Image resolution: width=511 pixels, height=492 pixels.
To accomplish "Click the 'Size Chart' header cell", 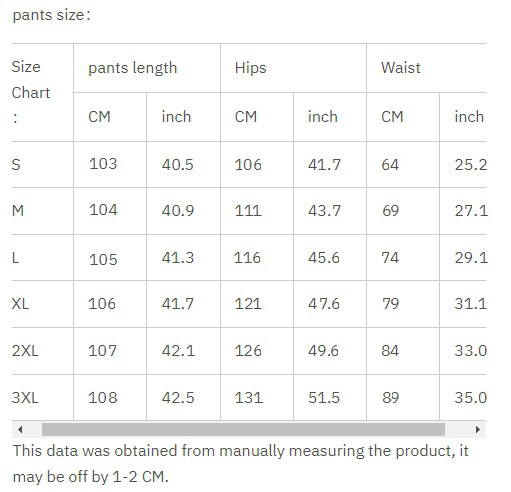I will click(43, 92).
